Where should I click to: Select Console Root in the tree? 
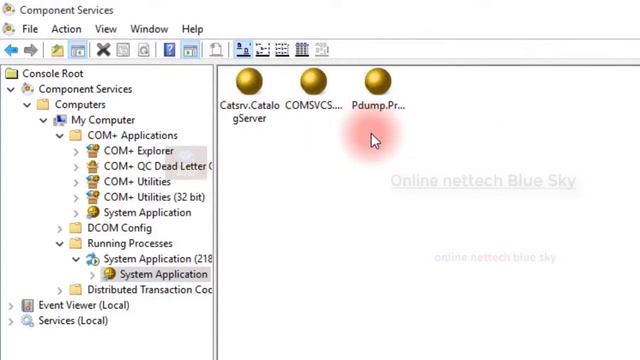[x=53, y=73]
